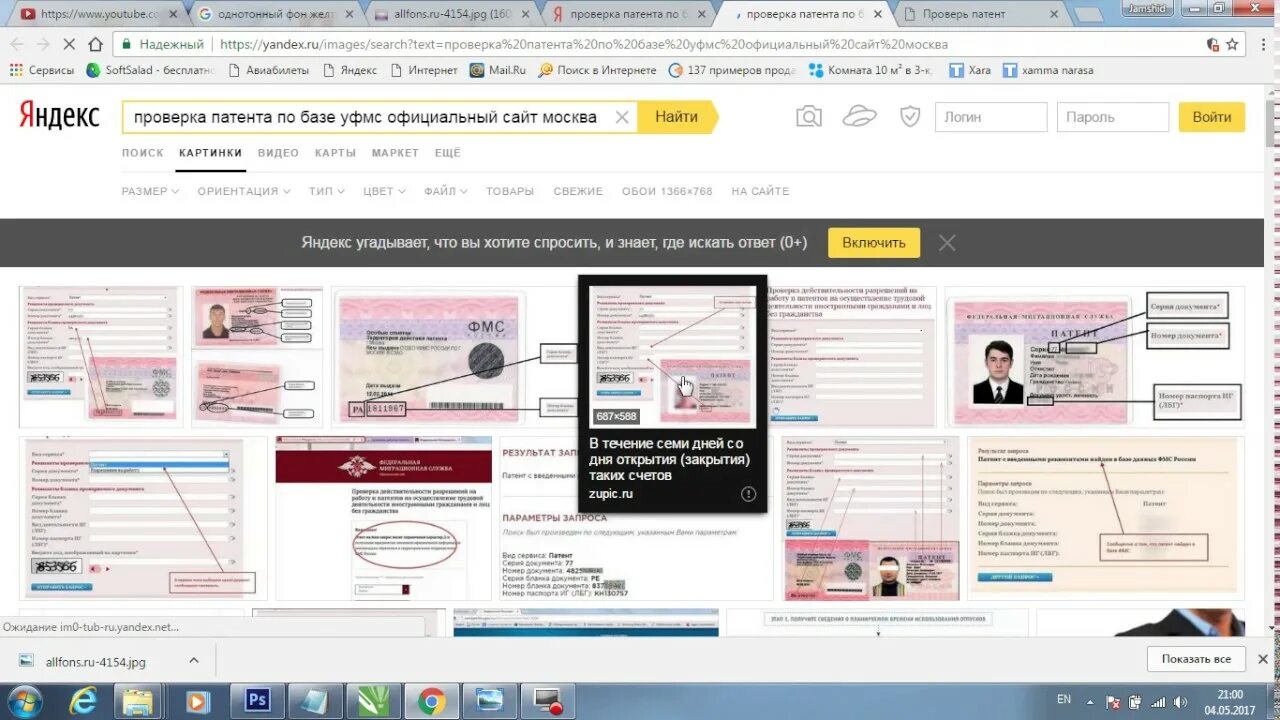Launch Internet Explorer from taskbar
Screen dimensions: 1280x720
(x=83, y=701)
